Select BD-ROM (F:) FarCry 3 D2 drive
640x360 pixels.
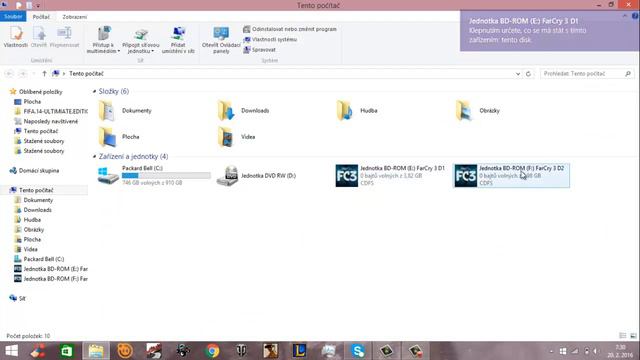pyautogui.click(x=511, y=176)
